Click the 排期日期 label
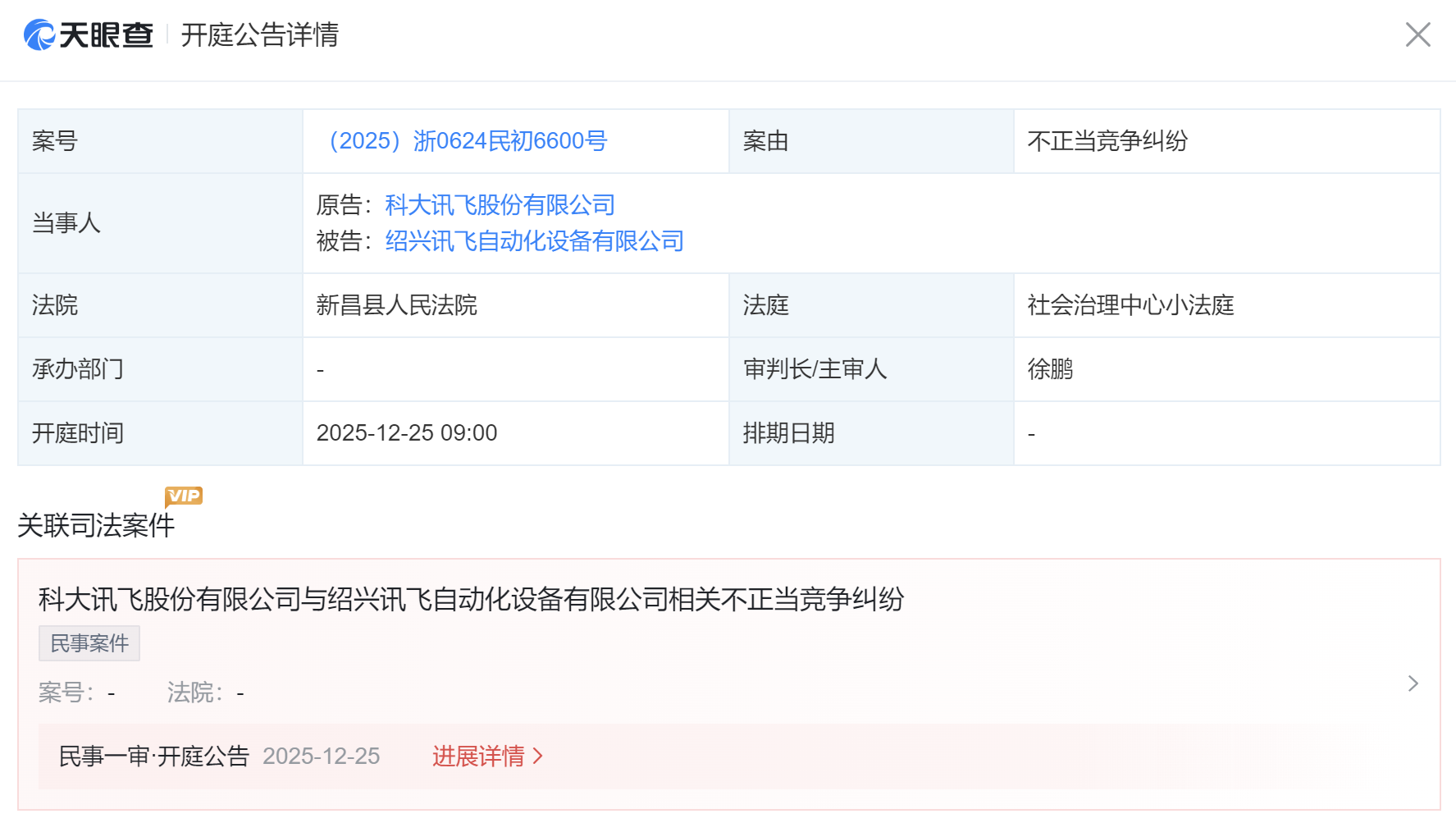 tap(789, 433)
